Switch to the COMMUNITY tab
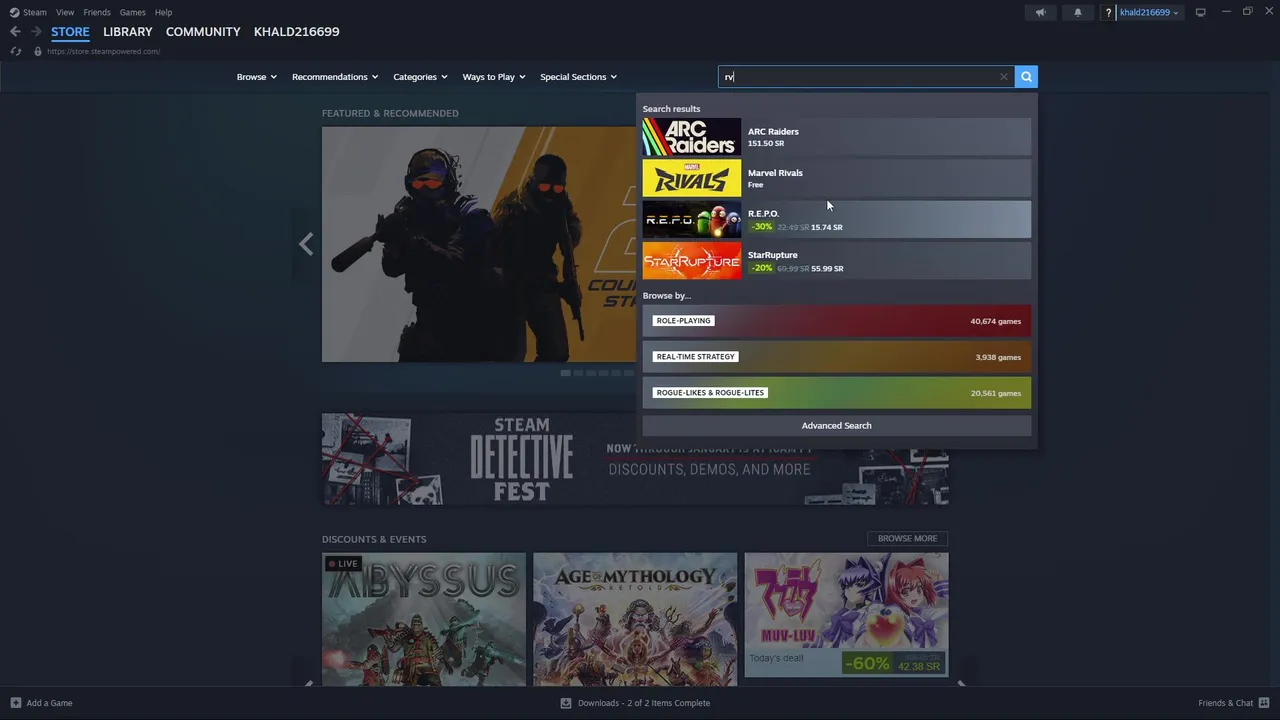Image resolution: width=1280 pixels, height=720 pixels. [x=203, y=32]
